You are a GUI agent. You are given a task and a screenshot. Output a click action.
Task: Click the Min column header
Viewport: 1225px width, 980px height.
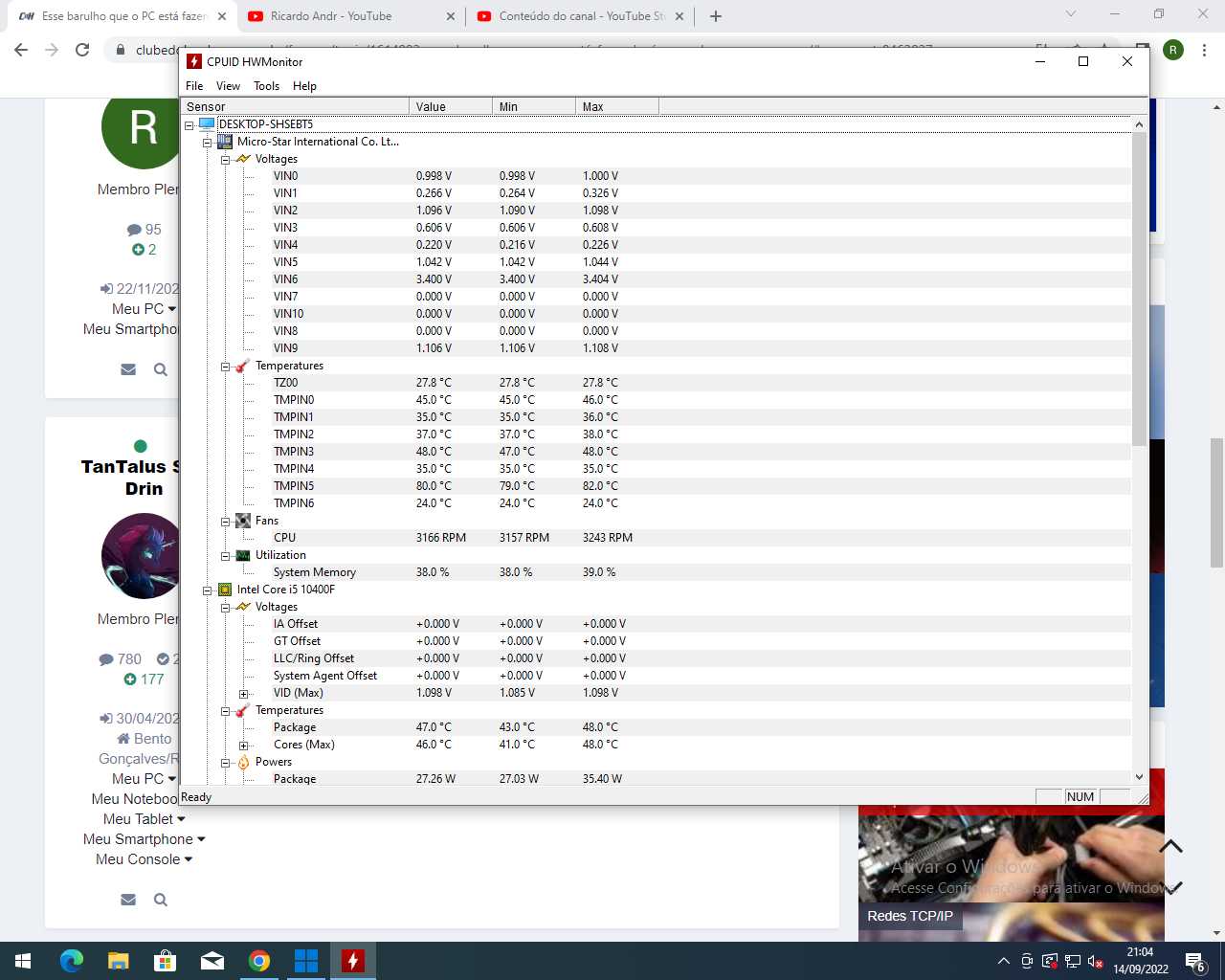(x=534, y=106)
